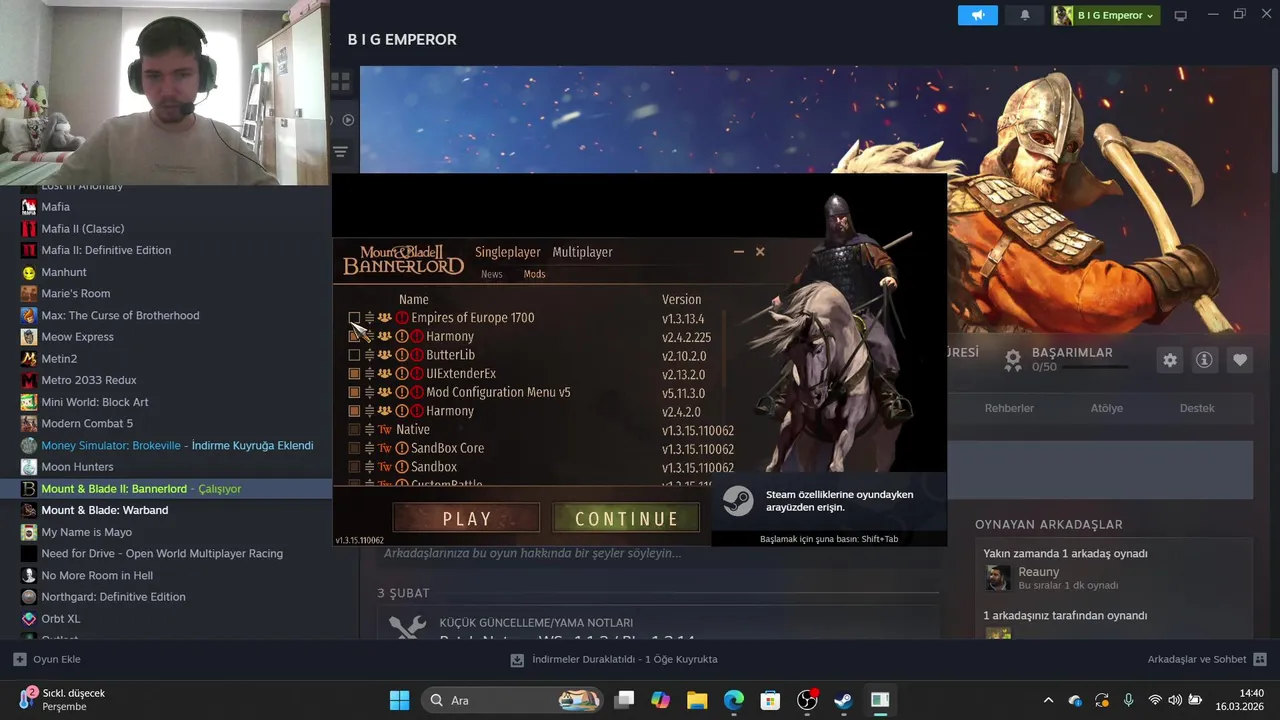This screenshot has width=1280, height=720.
Task: Expand hidden system tray icons chevron
Action: 1048,700
